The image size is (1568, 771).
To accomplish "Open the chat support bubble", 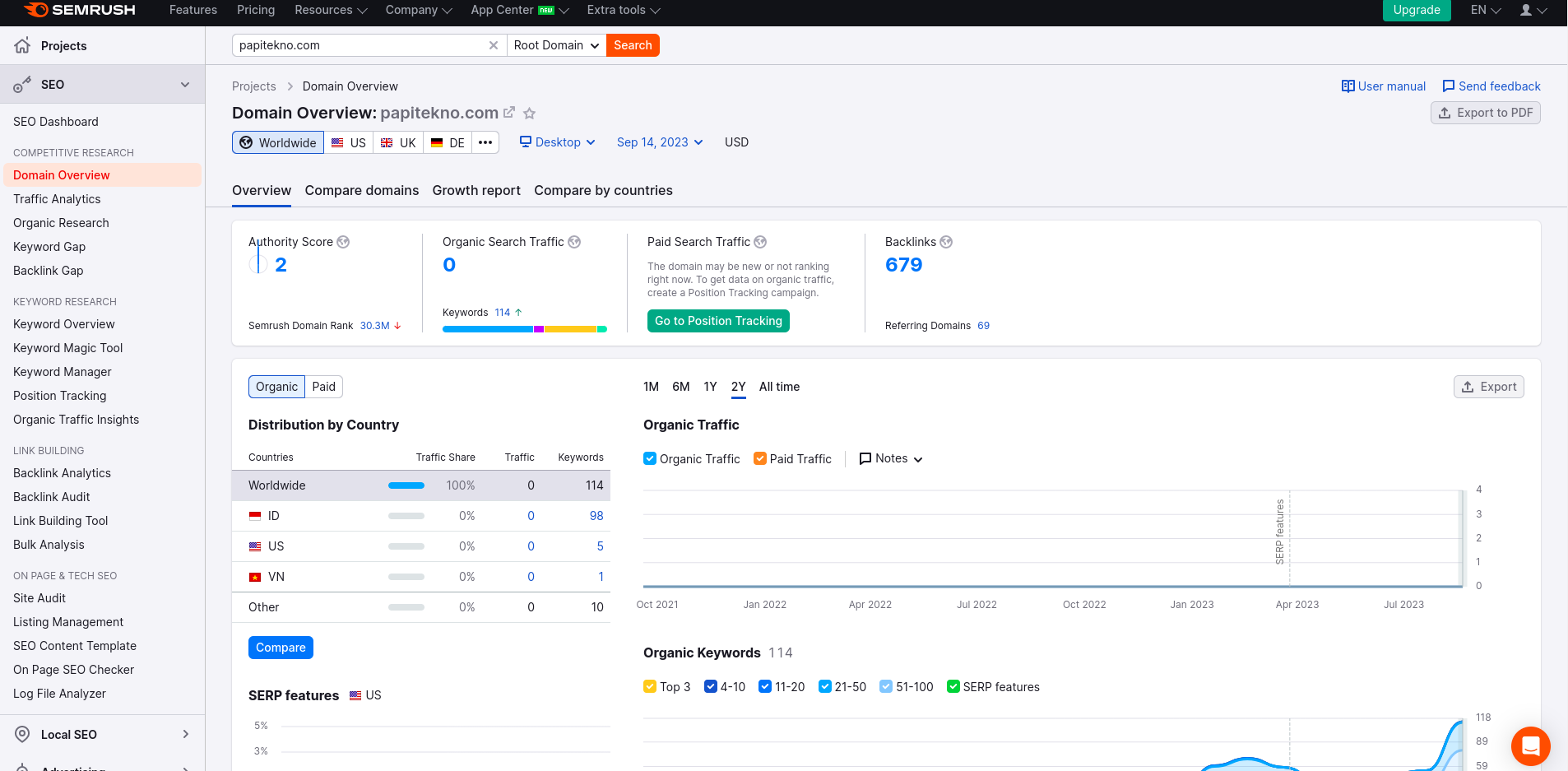I will click(1530, 746).
